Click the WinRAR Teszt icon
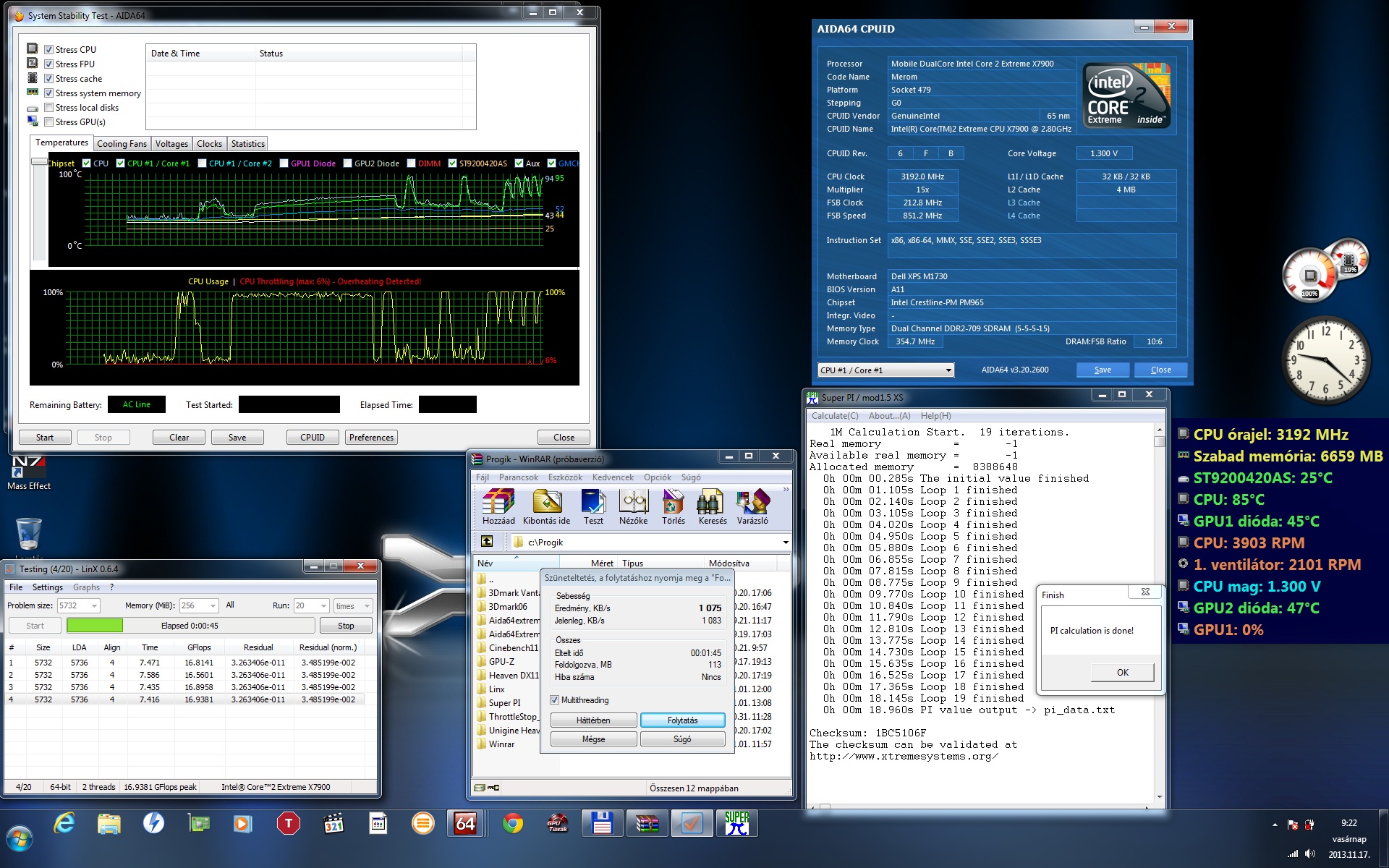Viewport: 1389px width, 868px height. (x=593, y=506)
